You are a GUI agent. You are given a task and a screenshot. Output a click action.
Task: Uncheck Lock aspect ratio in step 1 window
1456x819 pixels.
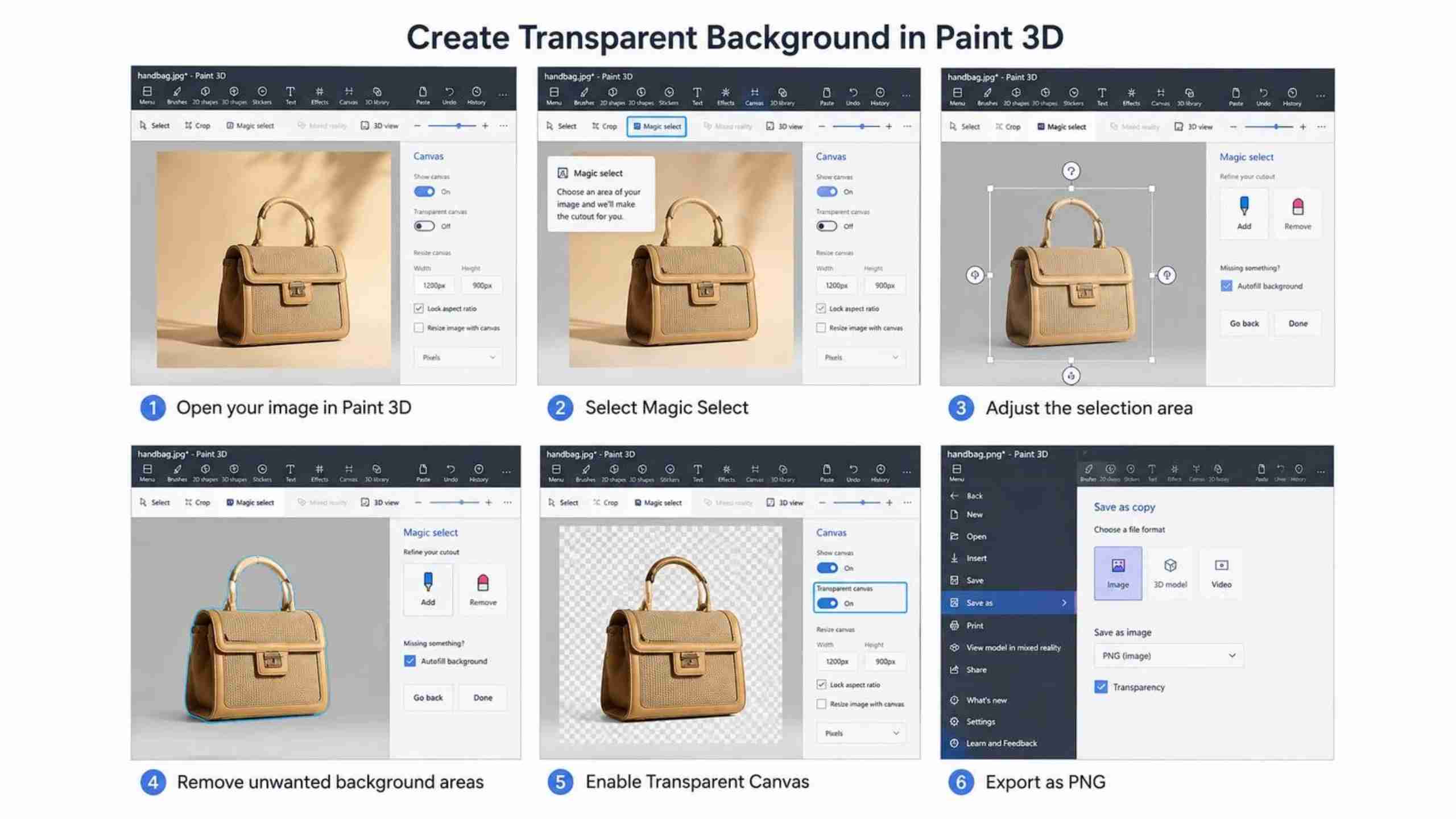419,308
